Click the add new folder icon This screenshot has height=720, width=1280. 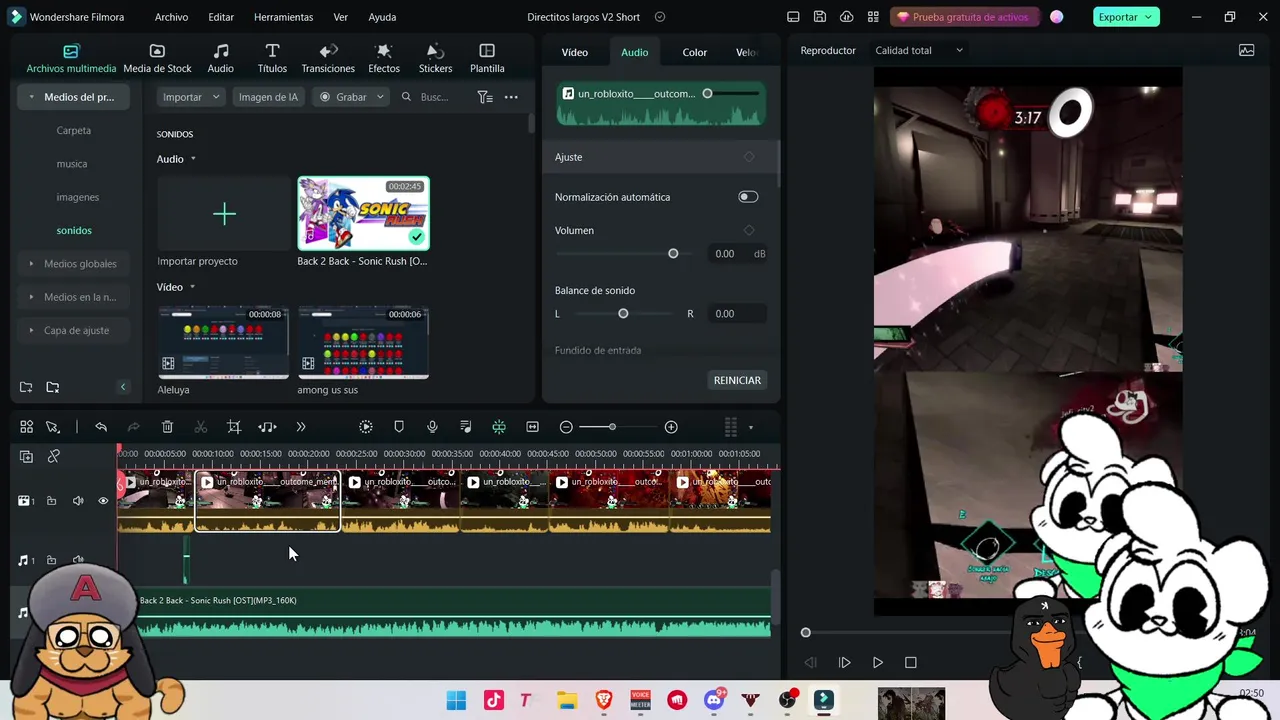pyautogui.click(x=26, y=387)
